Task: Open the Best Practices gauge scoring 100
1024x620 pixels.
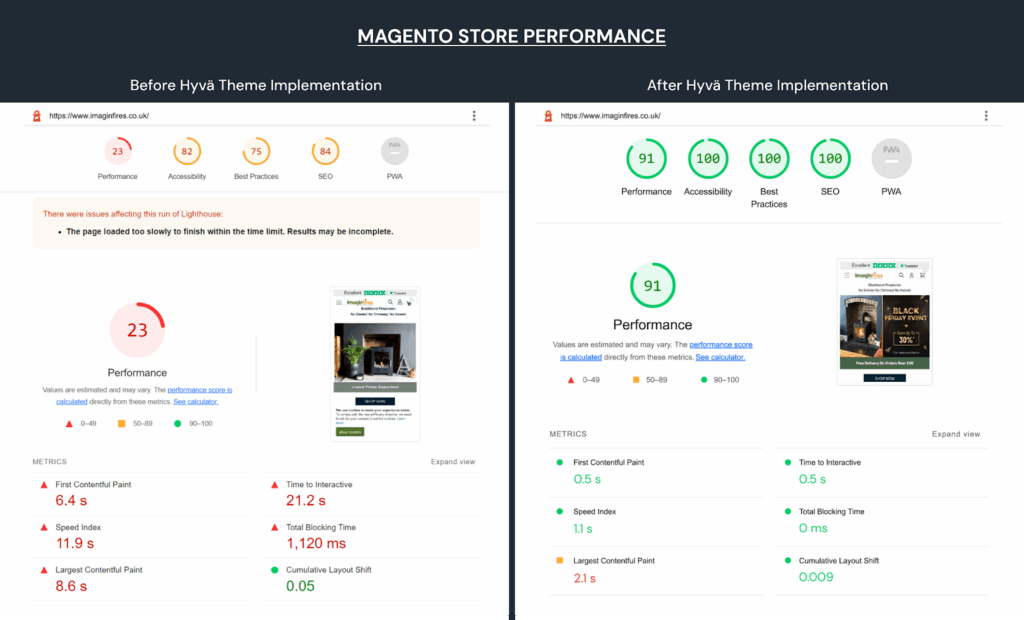Action: (769, 159)
